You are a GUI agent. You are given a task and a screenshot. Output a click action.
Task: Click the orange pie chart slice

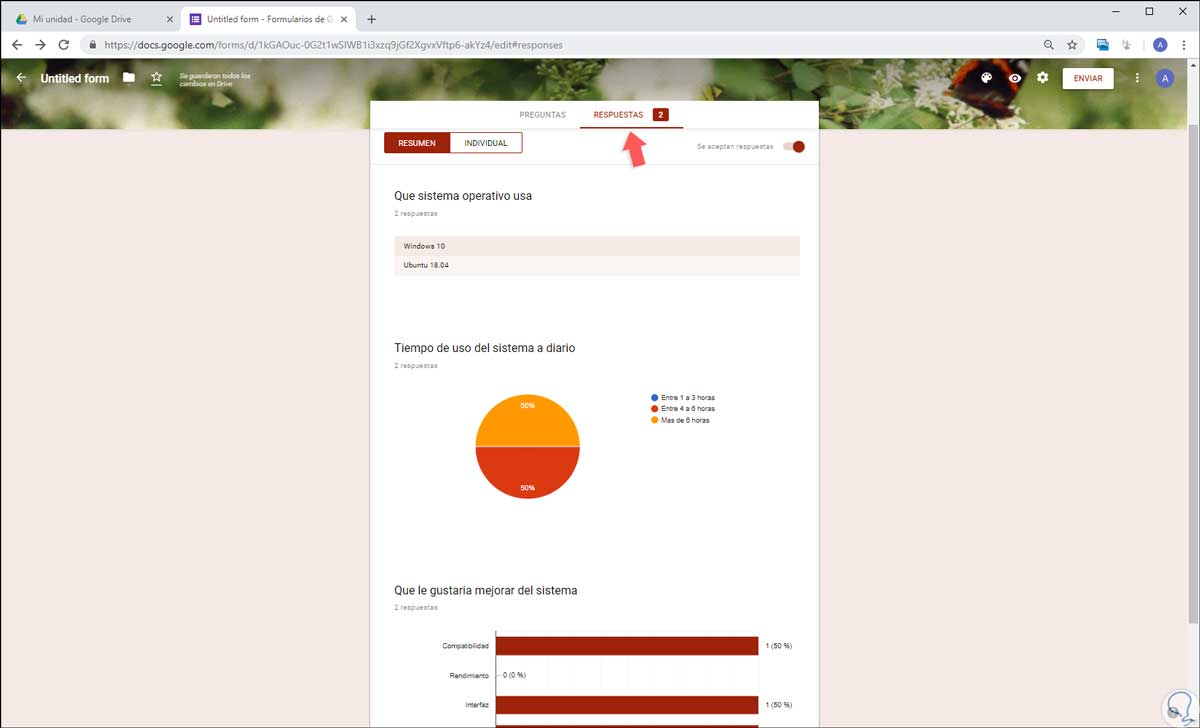click(x=527, y=420)
